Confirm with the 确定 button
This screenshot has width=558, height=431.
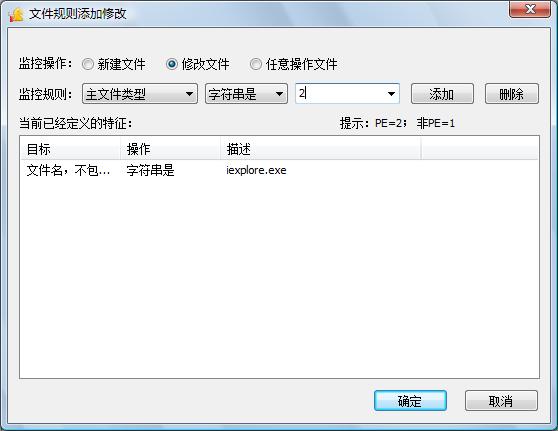click(410, 401)
